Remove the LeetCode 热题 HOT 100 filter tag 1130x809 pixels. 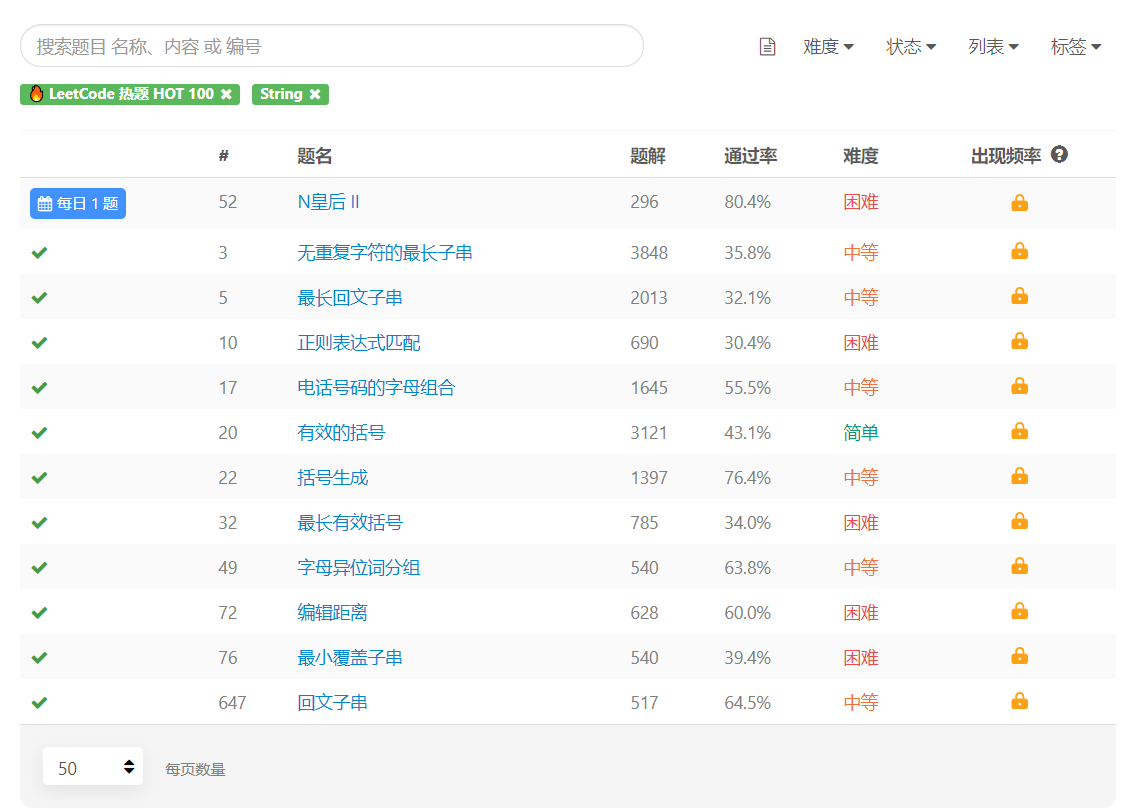226,94
